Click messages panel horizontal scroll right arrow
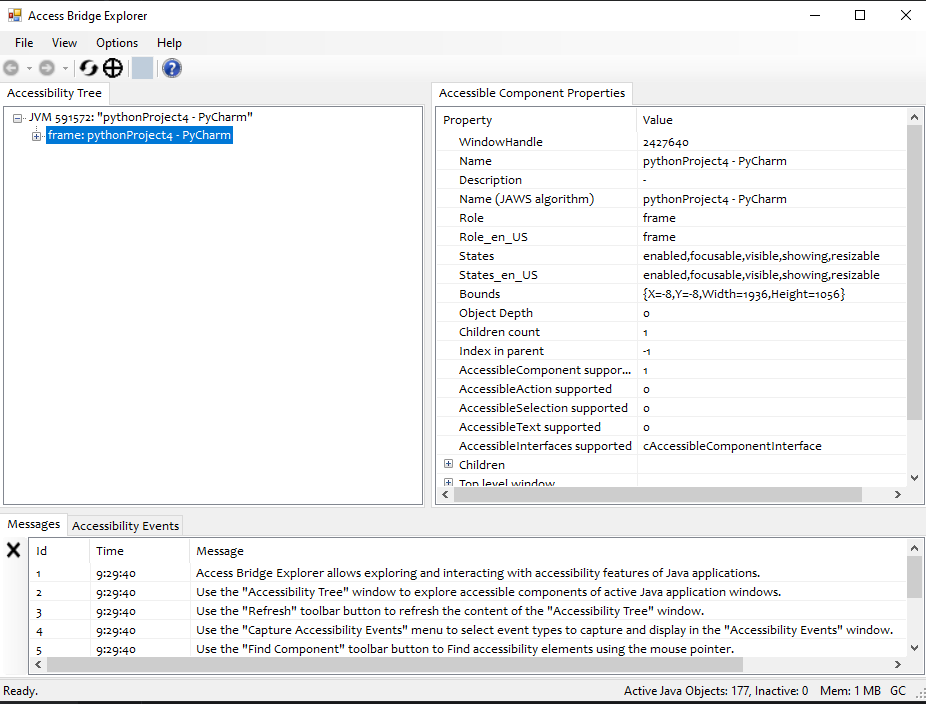 pos(898,664)
